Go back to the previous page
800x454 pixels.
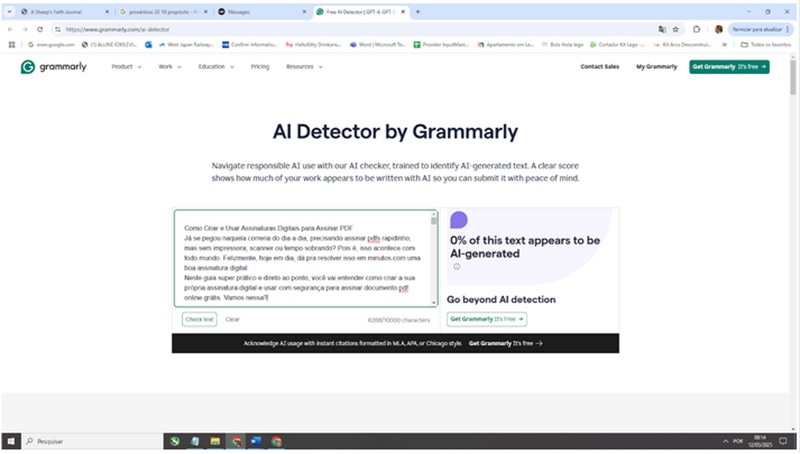11,30
